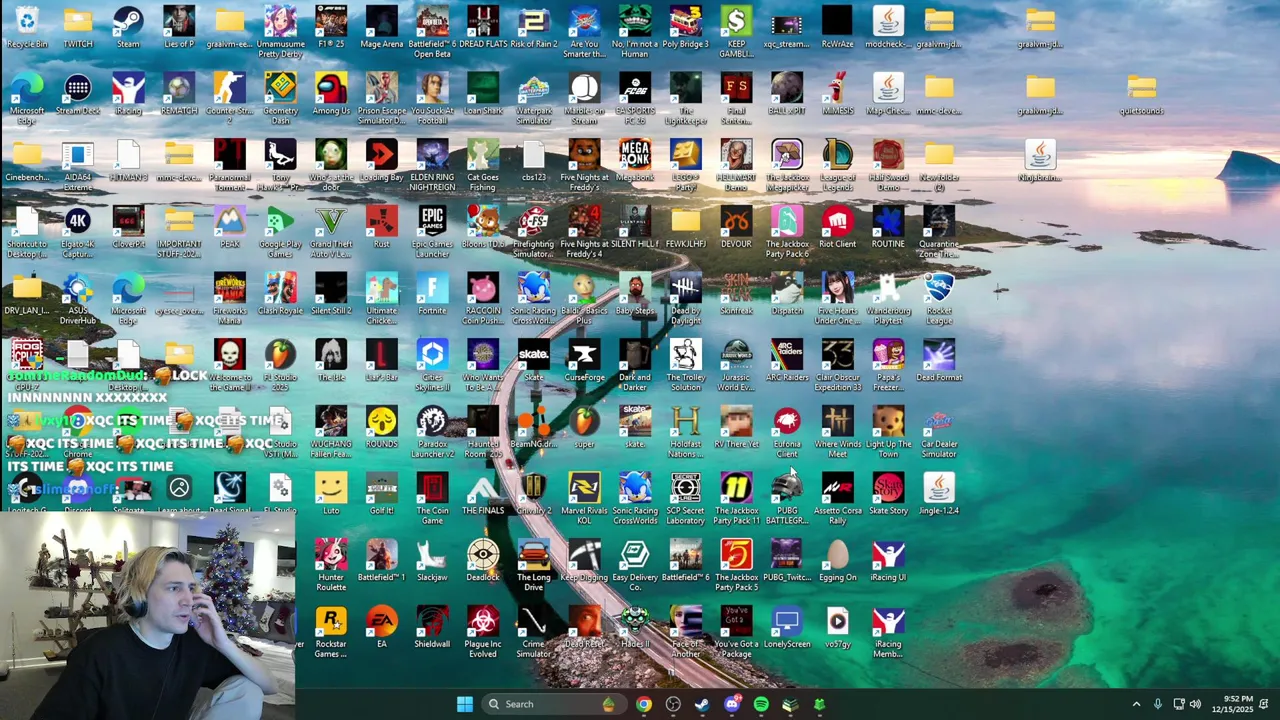Screen dimensions: 1280x720
Task: Open the Egging On shortcut
Action: click(x=838, y=561)
